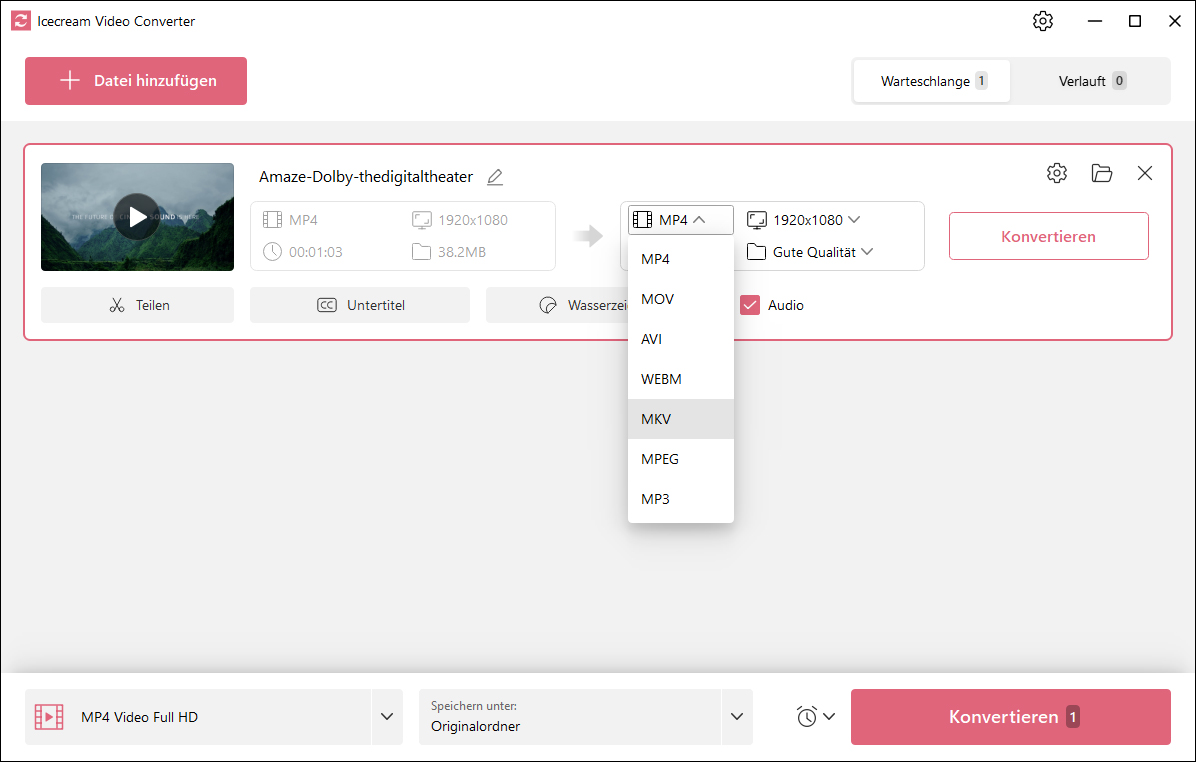Open the Wasserzeichen watermark option
The height and width of the screenshot is (762, 1196).
click(x=557, y=305)
